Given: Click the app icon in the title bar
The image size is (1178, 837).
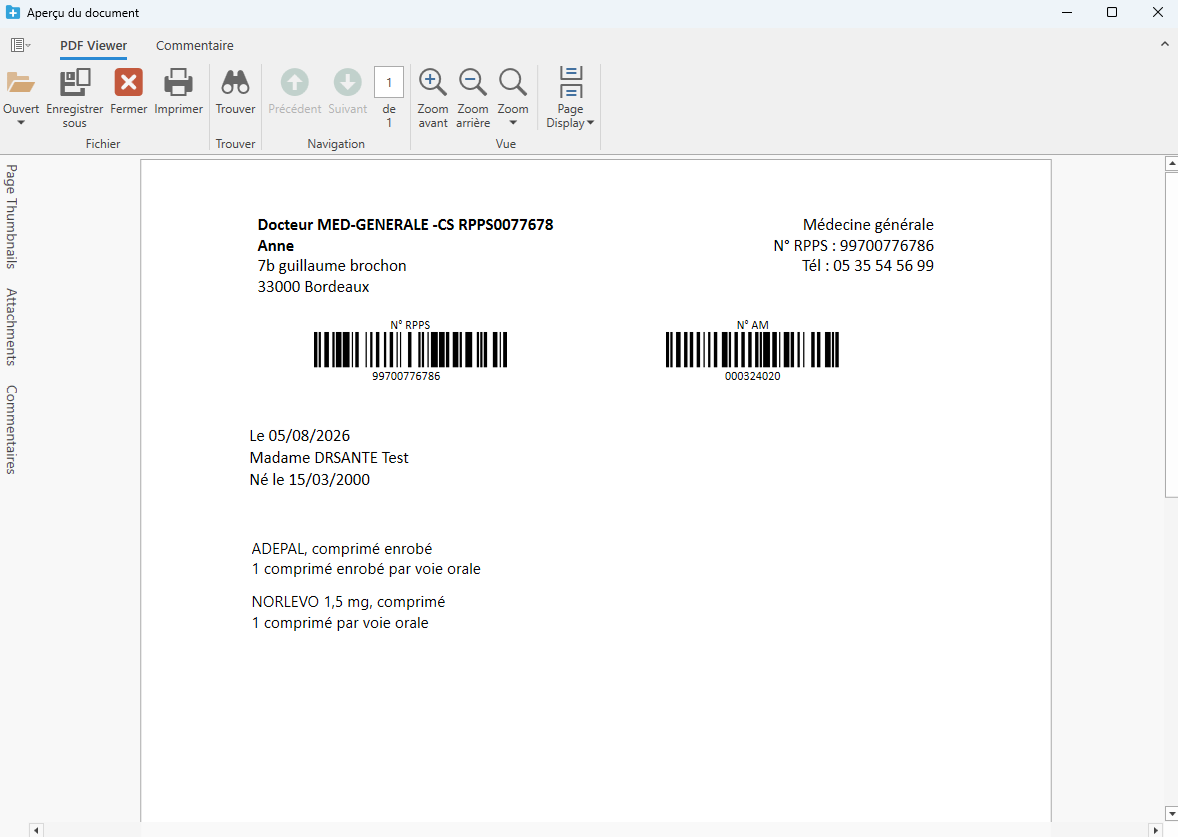Looking at the screenshot, I should pyautogui.click(x=13, y=13).
